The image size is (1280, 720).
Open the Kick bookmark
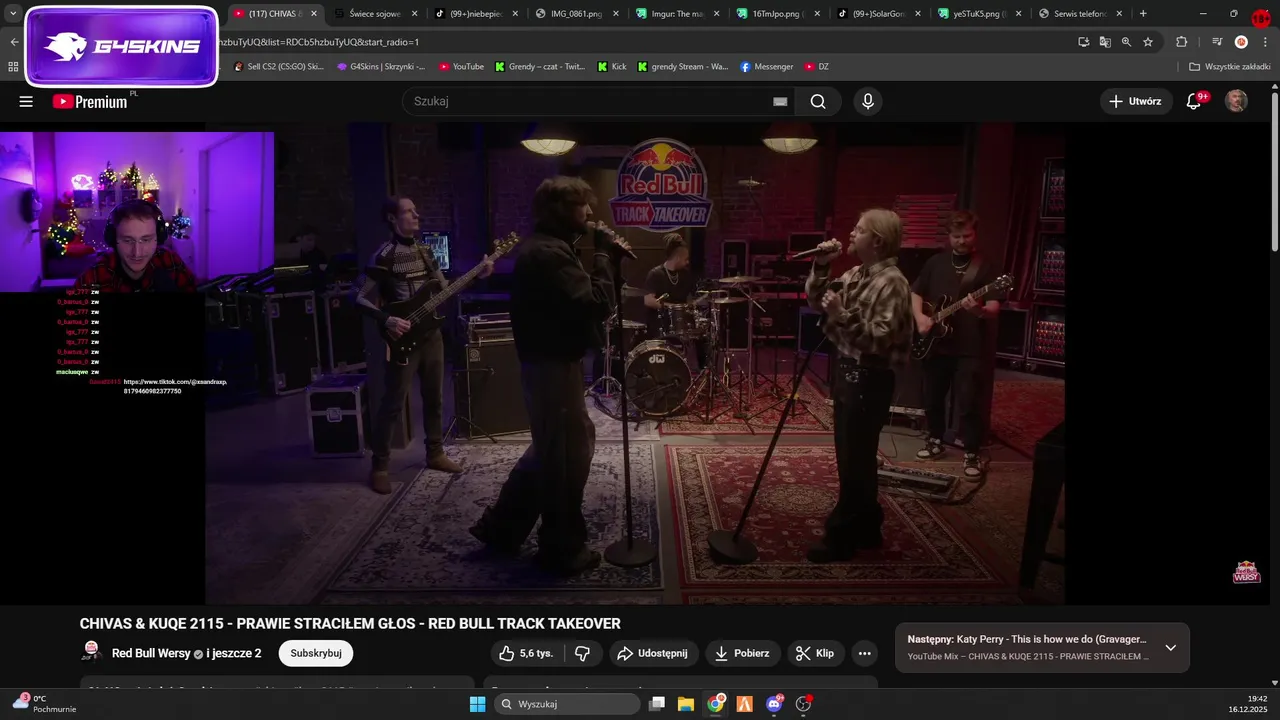612,66
